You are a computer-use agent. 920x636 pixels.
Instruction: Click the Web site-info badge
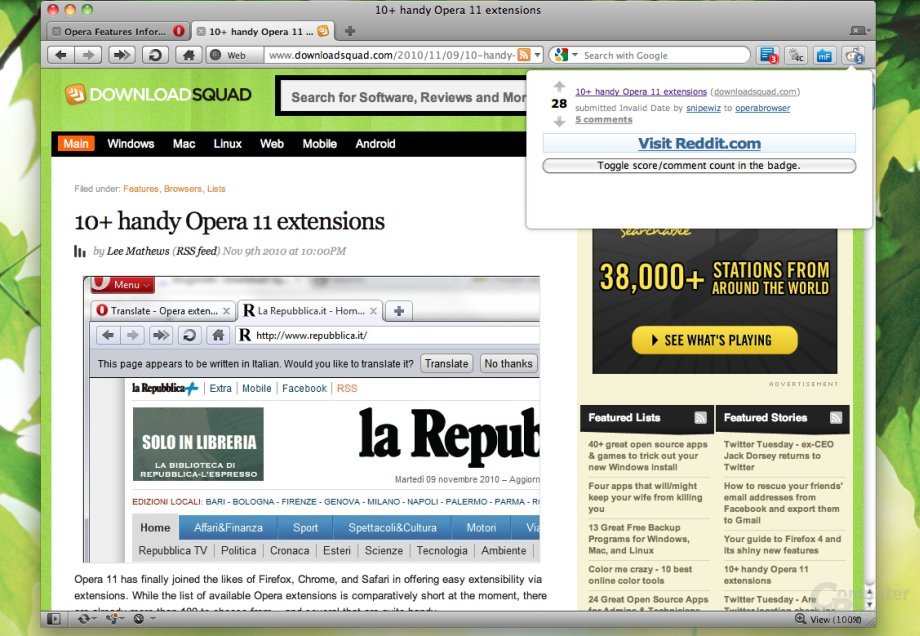[x=234, y=55]
